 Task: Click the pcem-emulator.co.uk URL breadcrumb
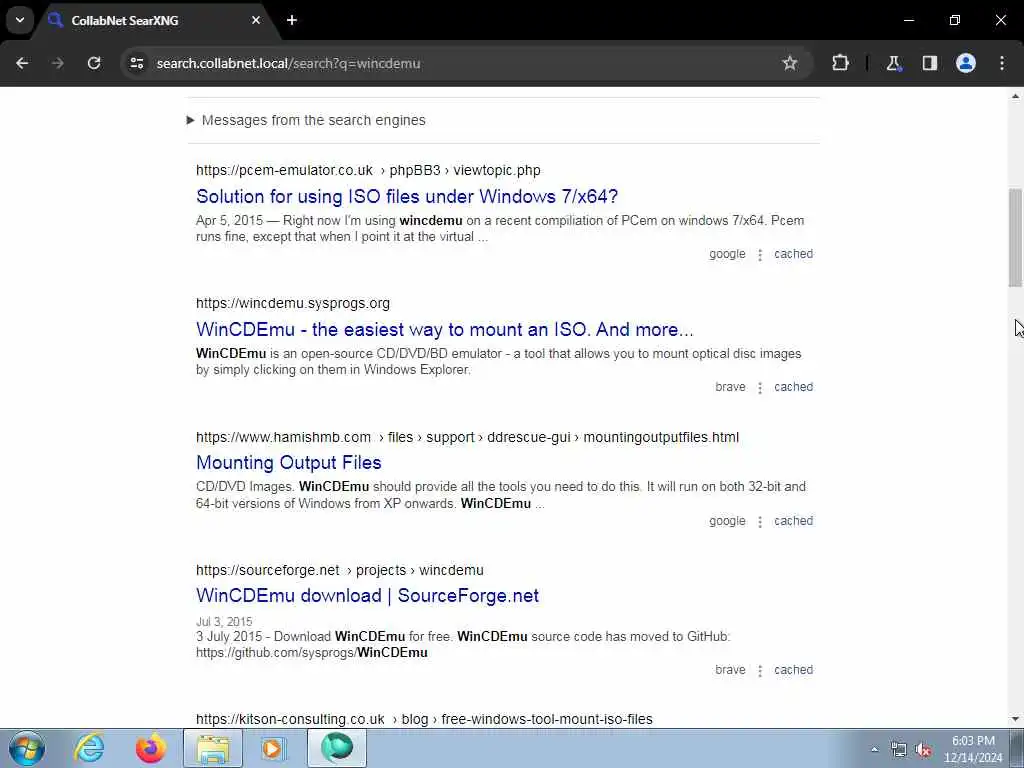pos(368,170)
